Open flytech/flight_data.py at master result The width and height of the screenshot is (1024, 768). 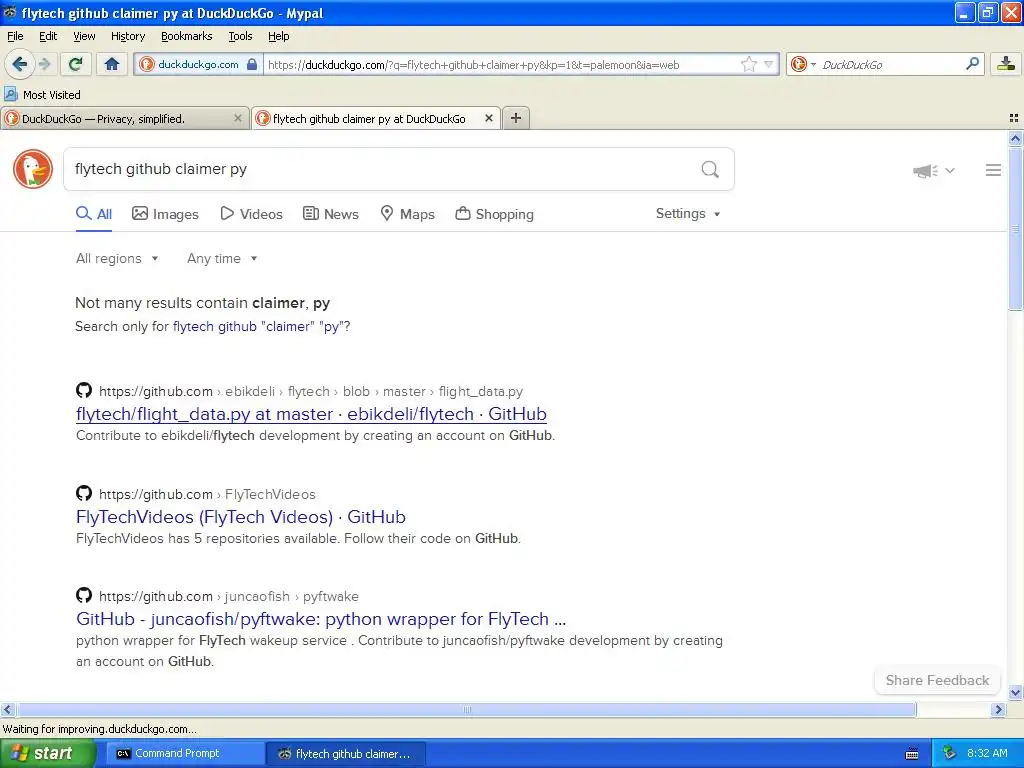pyautogui.click(x=311, y=414)
